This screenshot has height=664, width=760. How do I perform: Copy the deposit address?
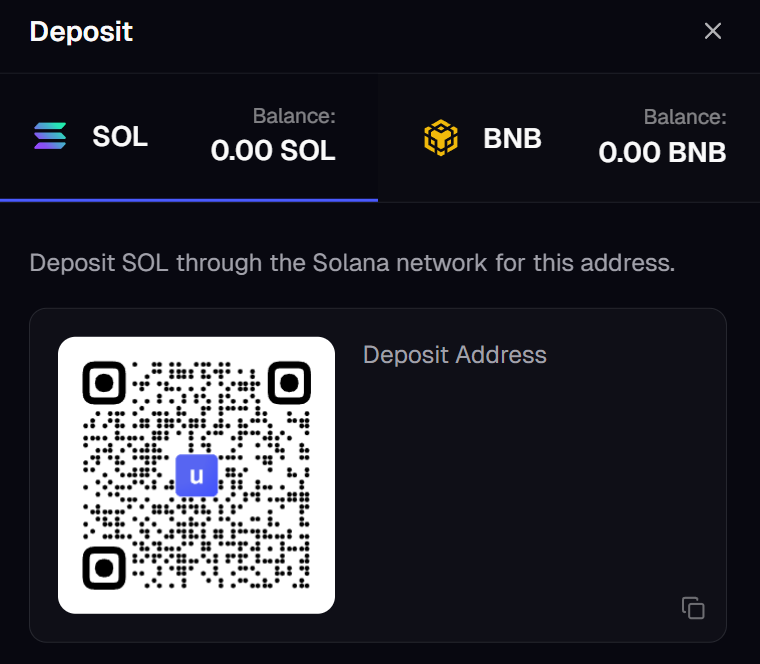[x=693, y=607]
